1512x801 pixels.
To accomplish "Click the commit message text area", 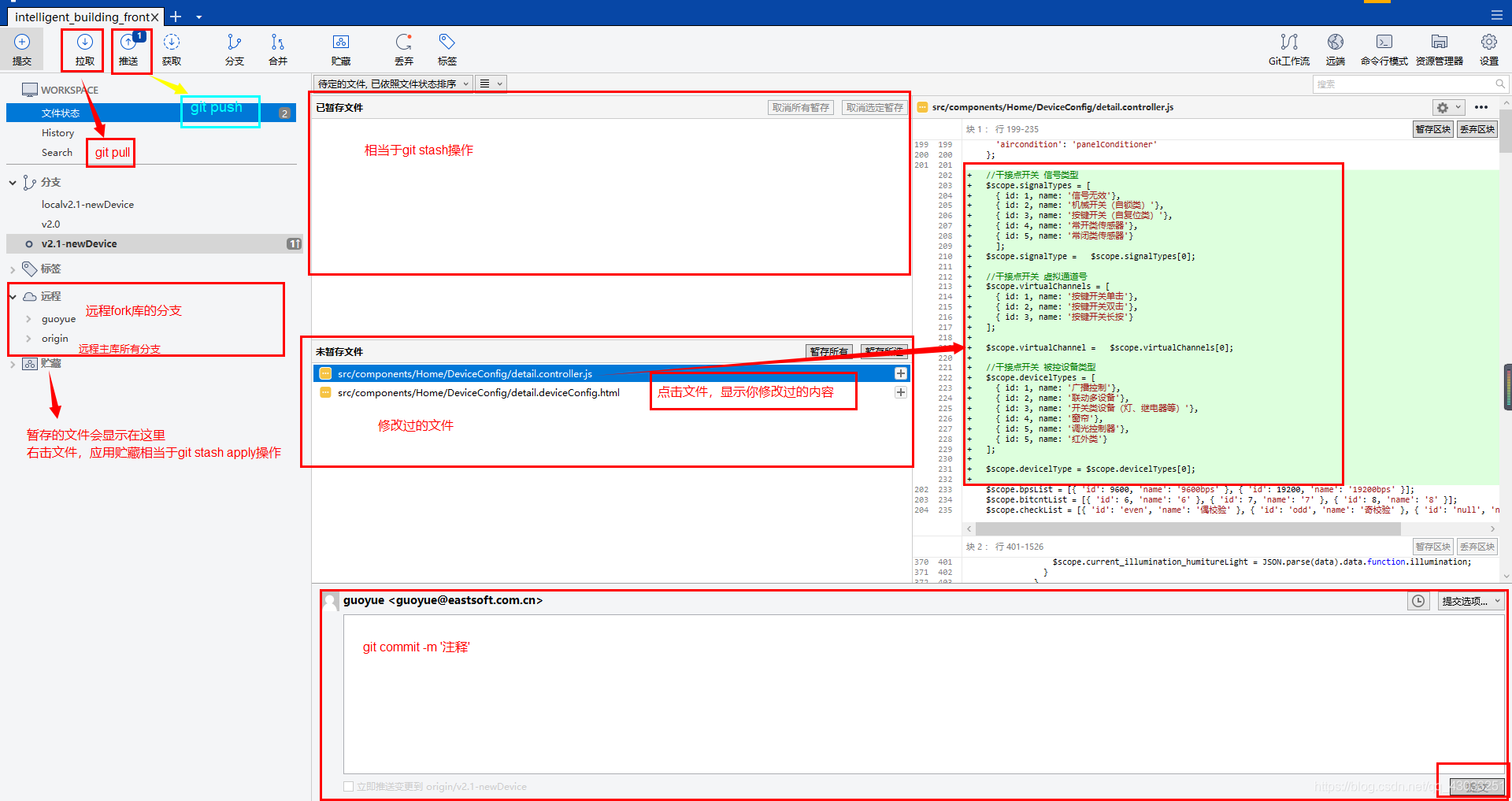I will [924, 694].
